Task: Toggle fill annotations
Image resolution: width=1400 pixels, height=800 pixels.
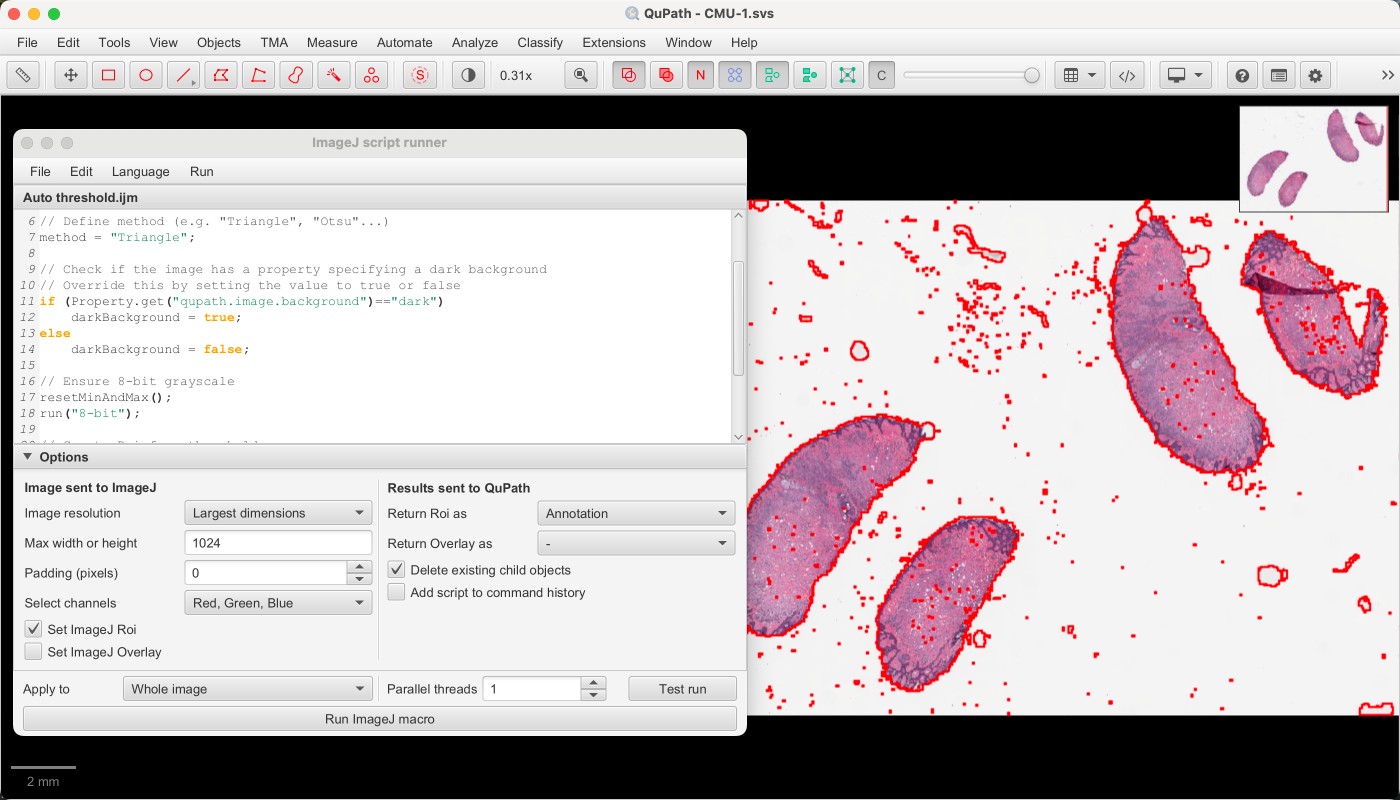Action: pos(665,75)
